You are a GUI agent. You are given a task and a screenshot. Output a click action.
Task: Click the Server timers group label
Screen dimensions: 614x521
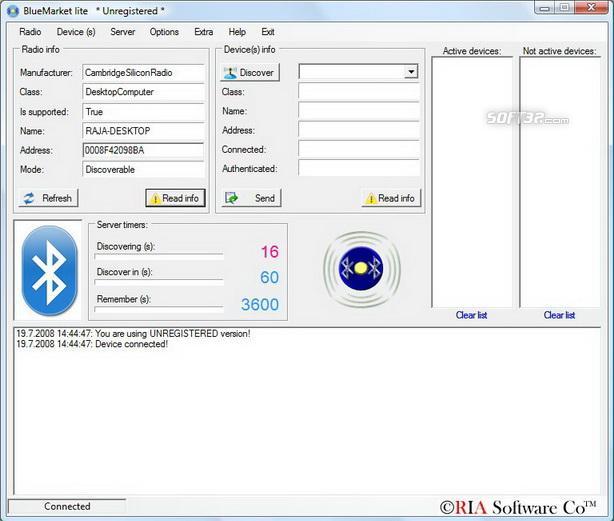pos(122,225)
